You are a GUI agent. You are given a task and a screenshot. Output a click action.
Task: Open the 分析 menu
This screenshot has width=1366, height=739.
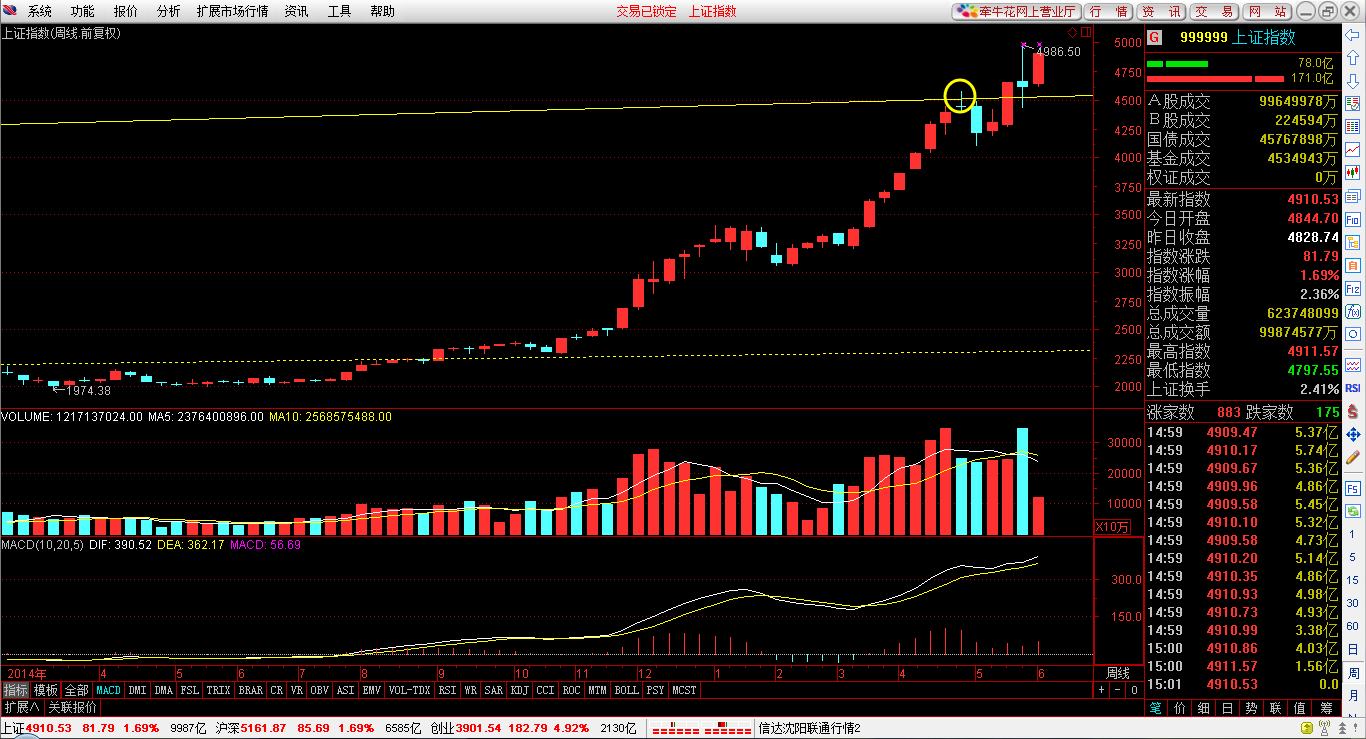pyautogui.click(x=169, y=11)
